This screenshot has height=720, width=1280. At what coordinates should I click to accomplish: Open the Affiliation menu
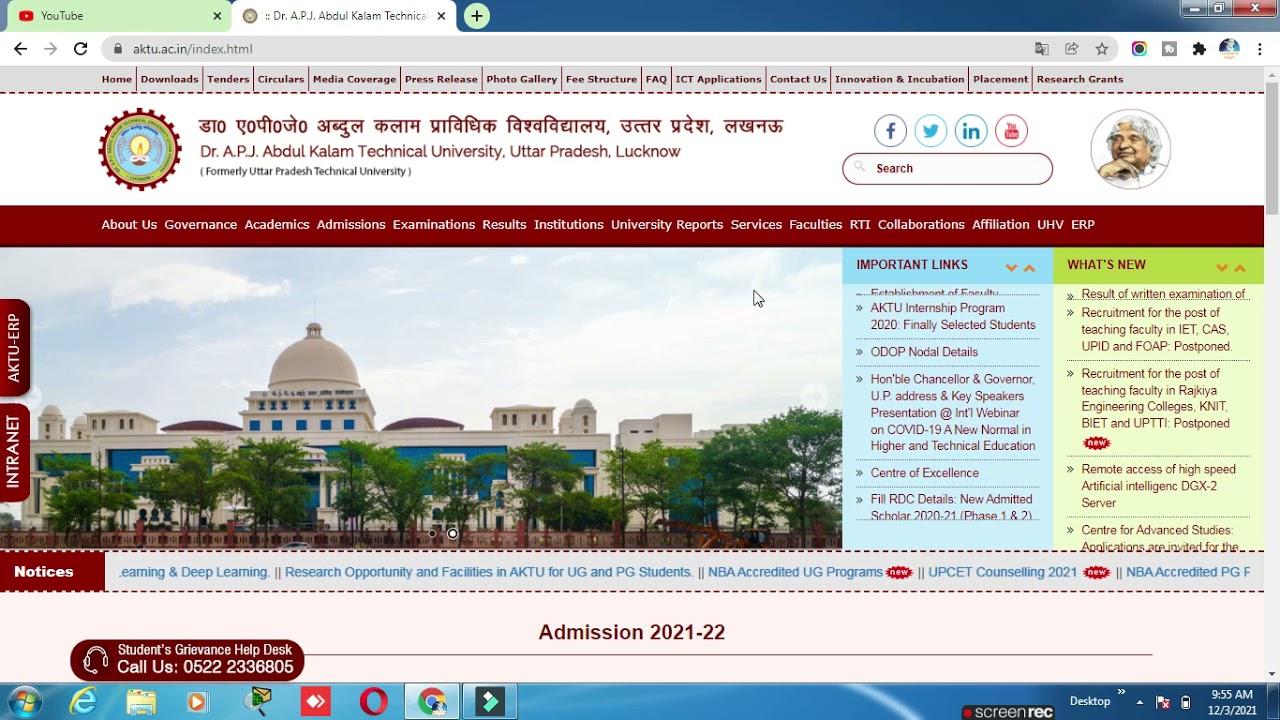pos(1001,225)
